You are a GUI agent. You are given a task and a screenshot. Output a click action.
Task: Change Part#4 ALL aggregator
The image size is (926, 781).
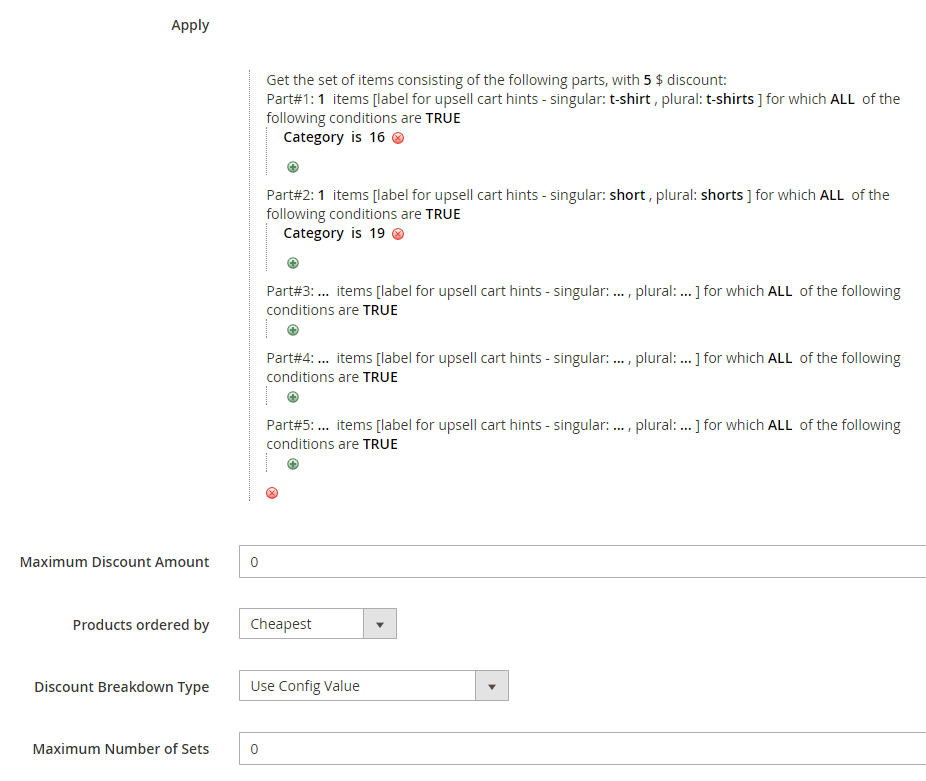[x=780, y=359]
